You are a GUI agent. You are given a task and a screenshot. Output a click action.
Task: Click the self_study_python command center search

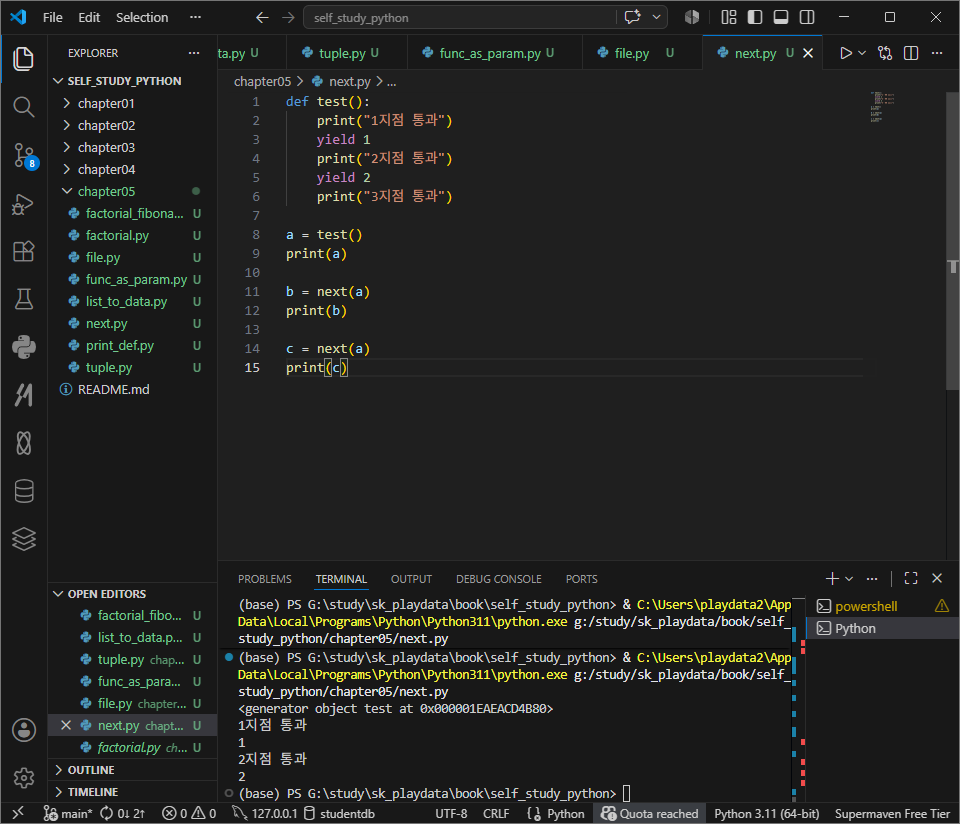pyautogui.click(x=459, y=18)
